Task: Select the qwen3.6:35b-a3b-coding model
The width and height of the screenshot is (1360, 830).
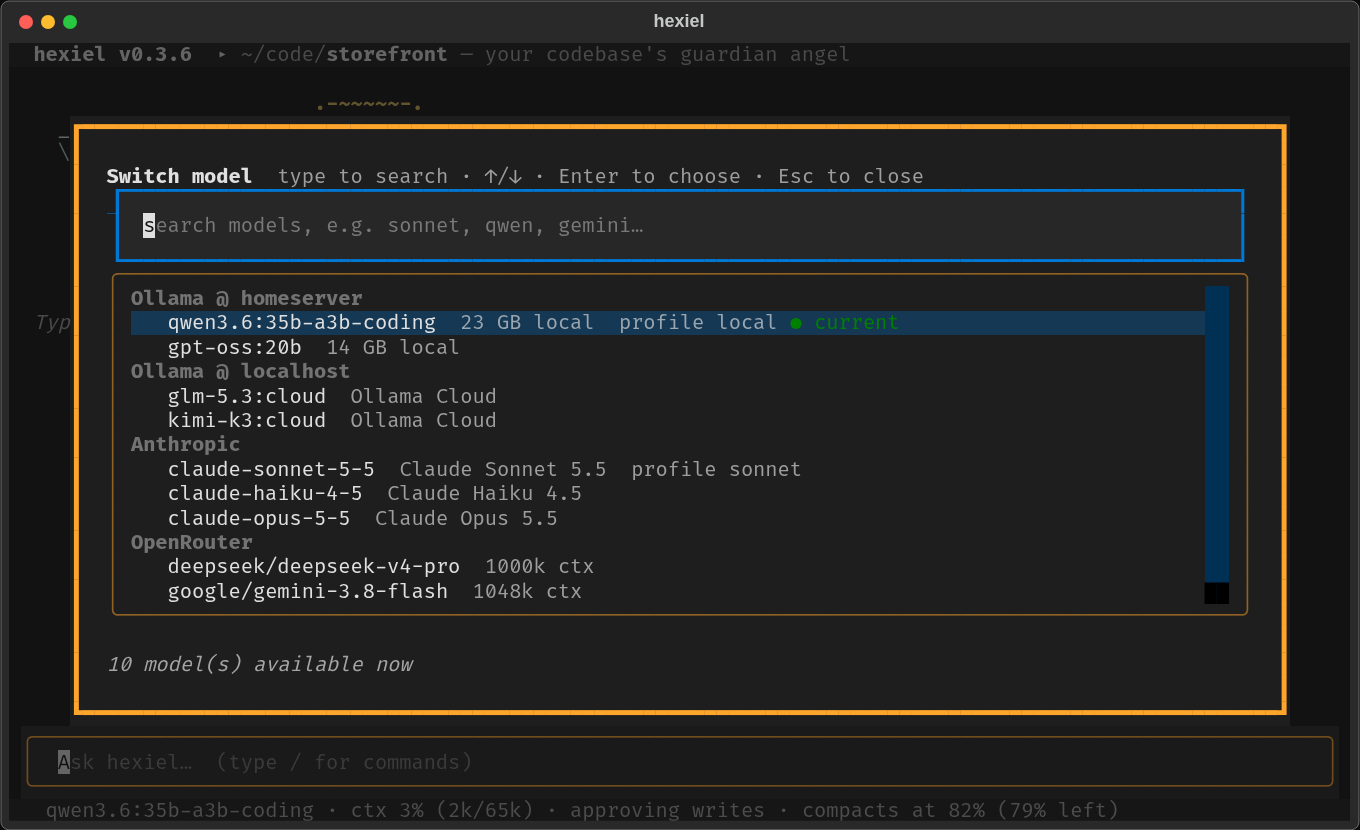Action: click(668, 323)
